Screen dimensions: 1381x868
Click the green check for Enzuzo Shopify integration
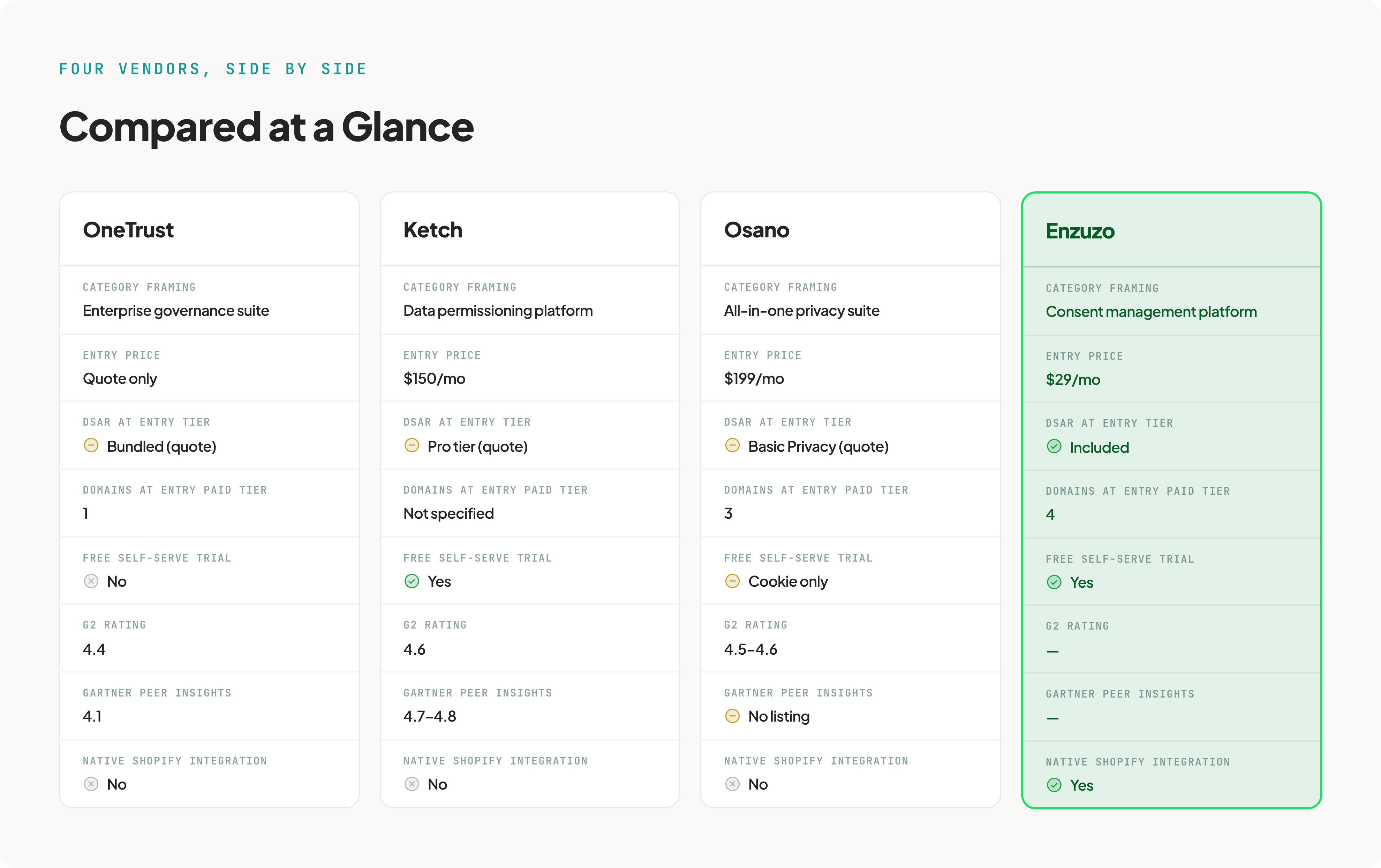1054,785
